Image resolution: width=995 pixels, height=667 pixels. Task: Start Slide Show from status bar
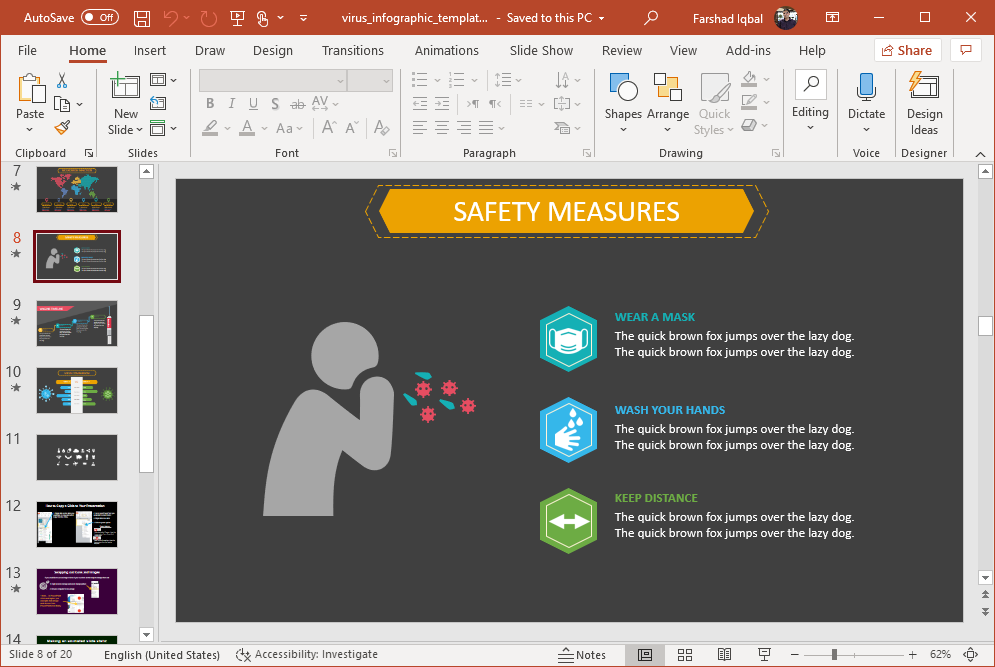(764, 655)
